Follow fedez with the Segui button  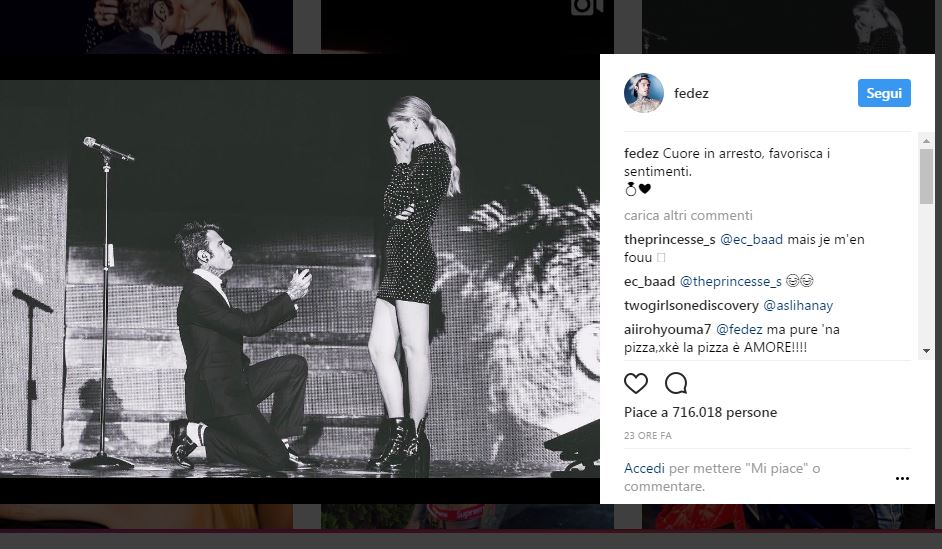pyautogui.click(x=884, y=93)
